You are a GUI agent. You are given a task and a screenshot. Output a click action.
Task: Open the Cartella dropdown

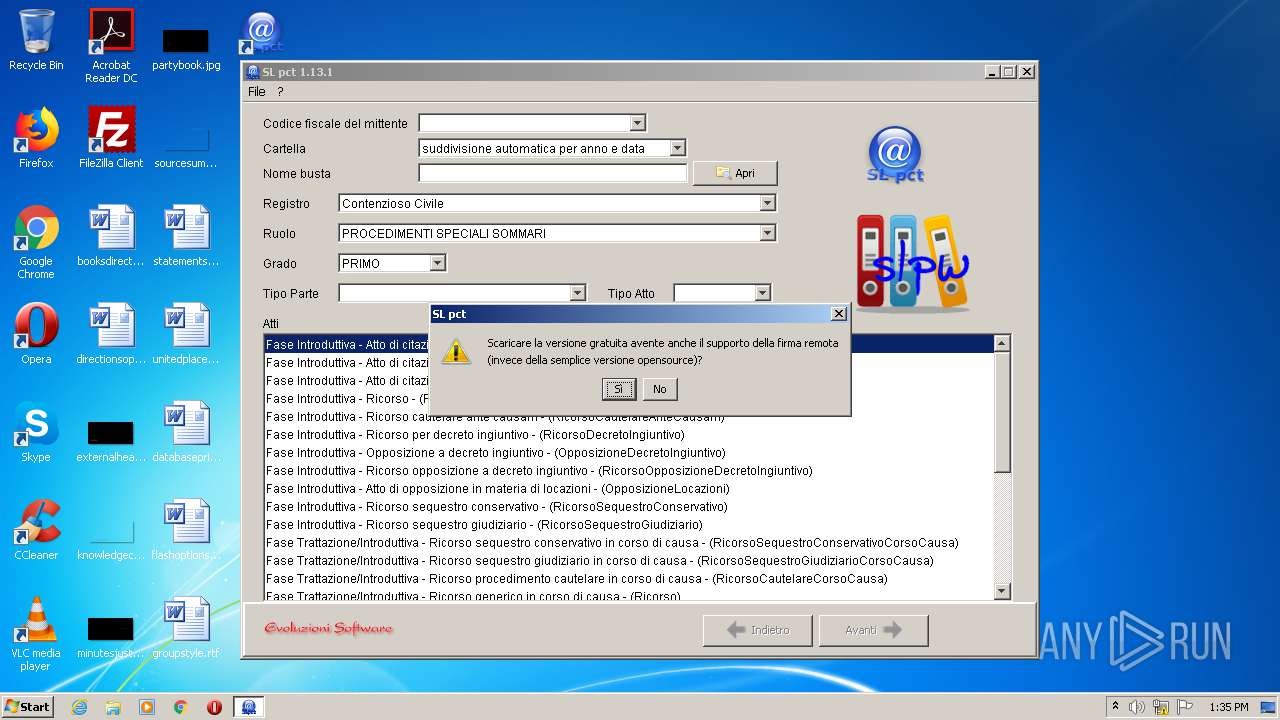(x=677, y=148)
